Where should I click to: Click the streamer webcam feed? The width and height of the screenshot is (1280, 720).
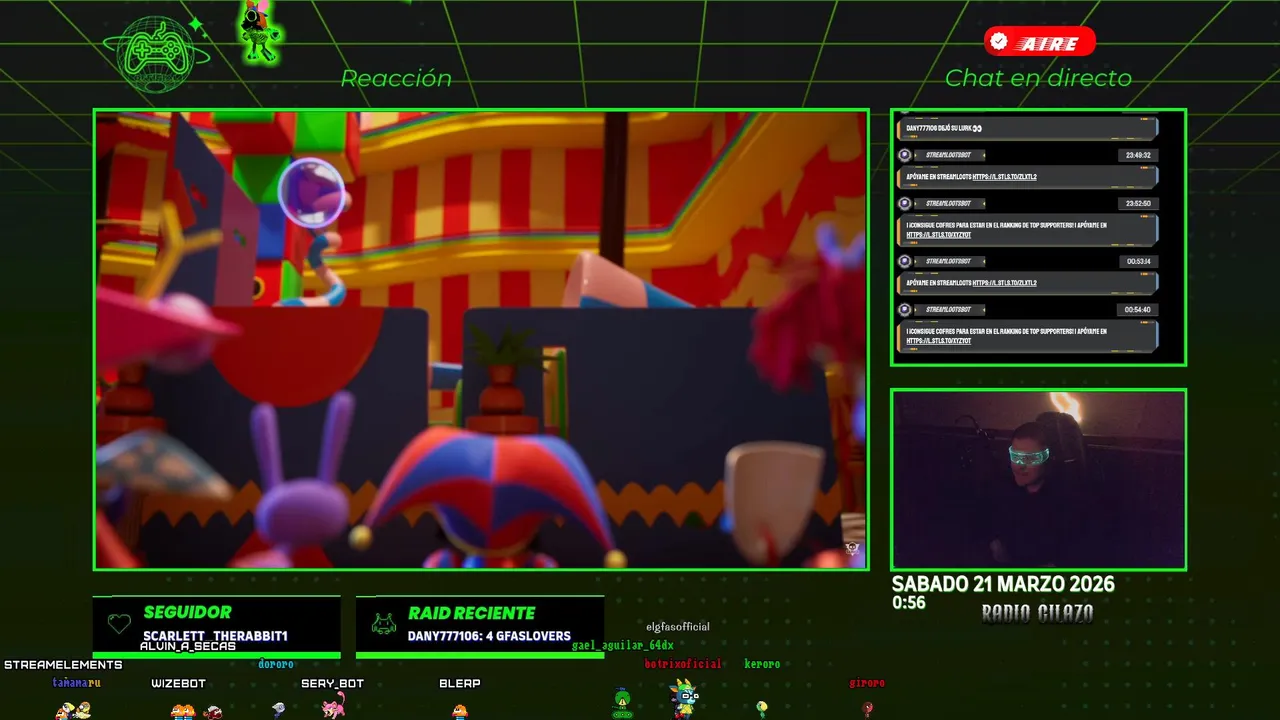(1038, 479)
